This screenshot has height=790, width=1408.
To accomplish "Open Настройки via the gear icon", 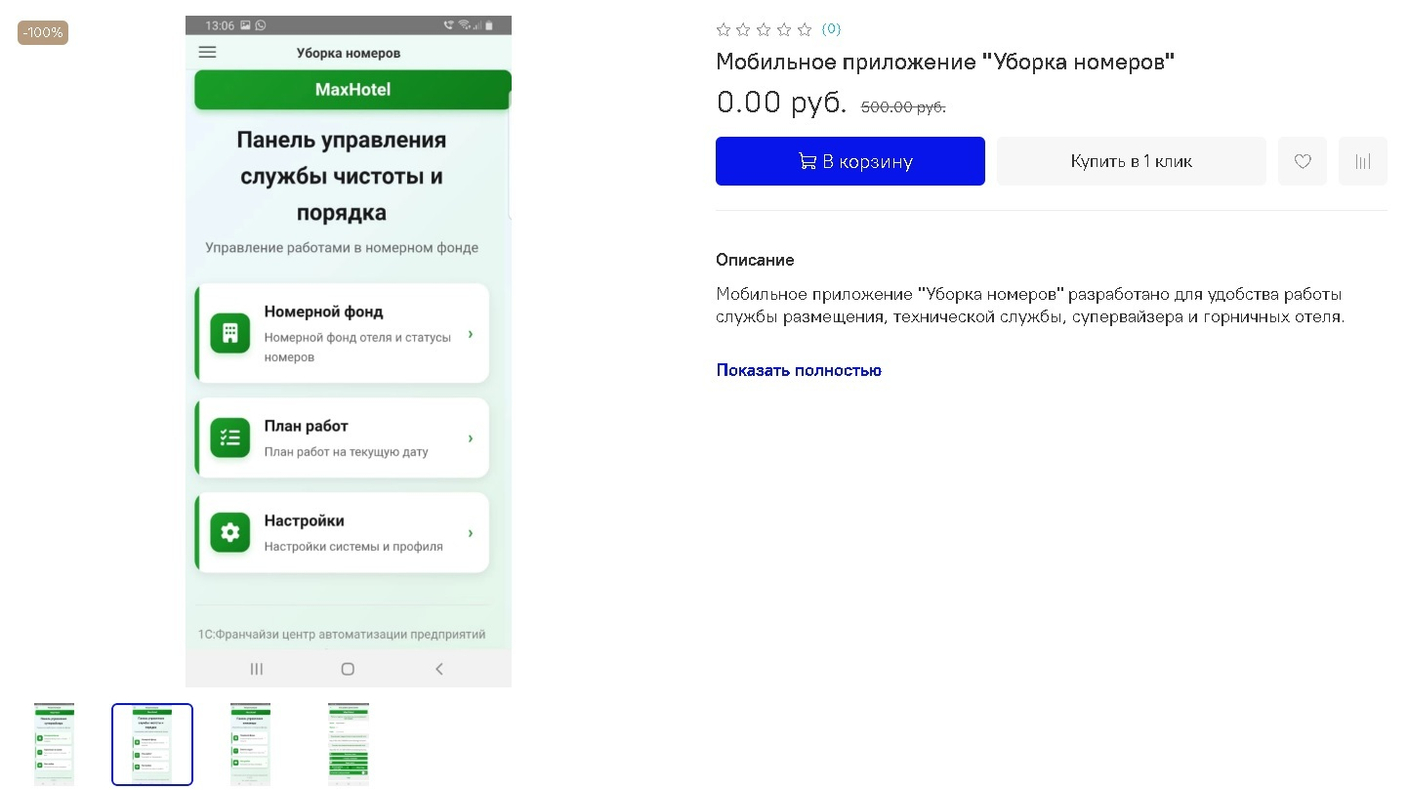I will pyautogui.click(x=229, y=532).
